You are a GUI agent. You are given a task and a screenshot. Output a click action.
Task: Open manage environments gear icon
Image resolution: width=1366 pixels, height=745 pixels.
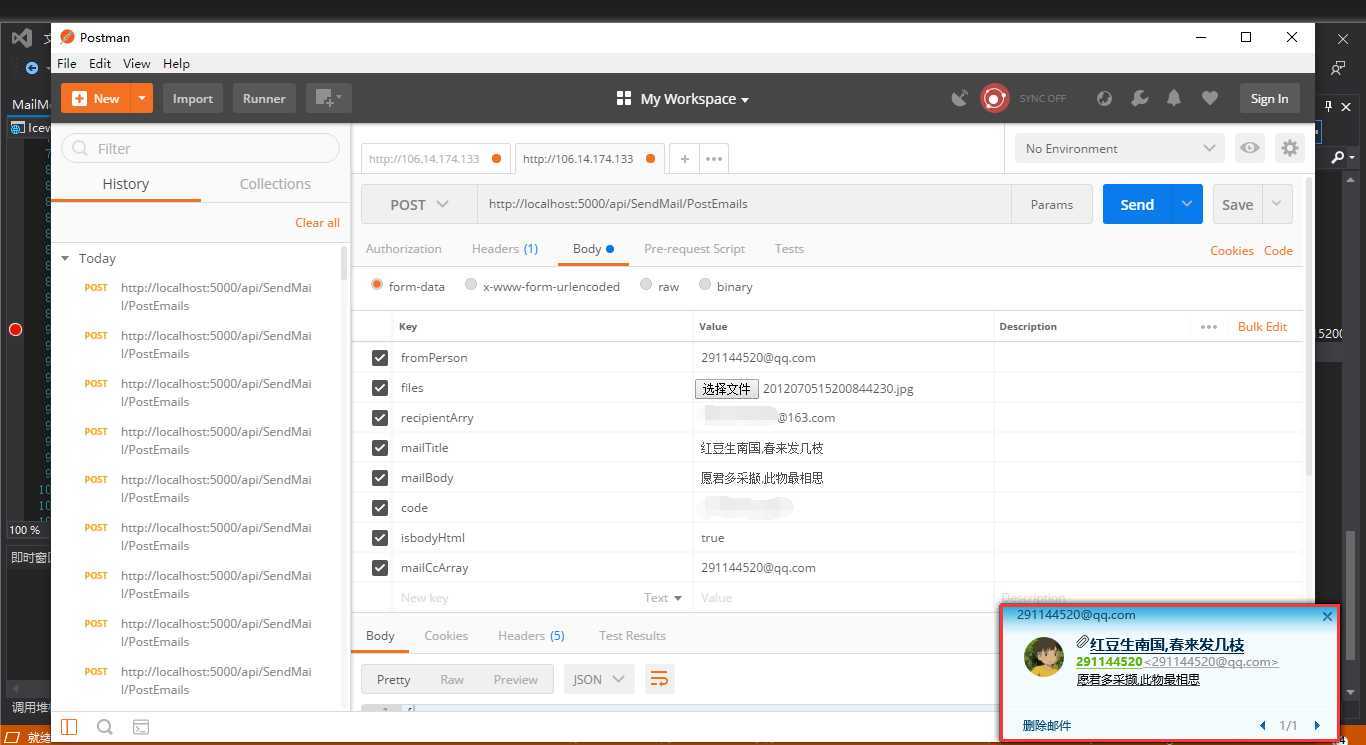1290,148
